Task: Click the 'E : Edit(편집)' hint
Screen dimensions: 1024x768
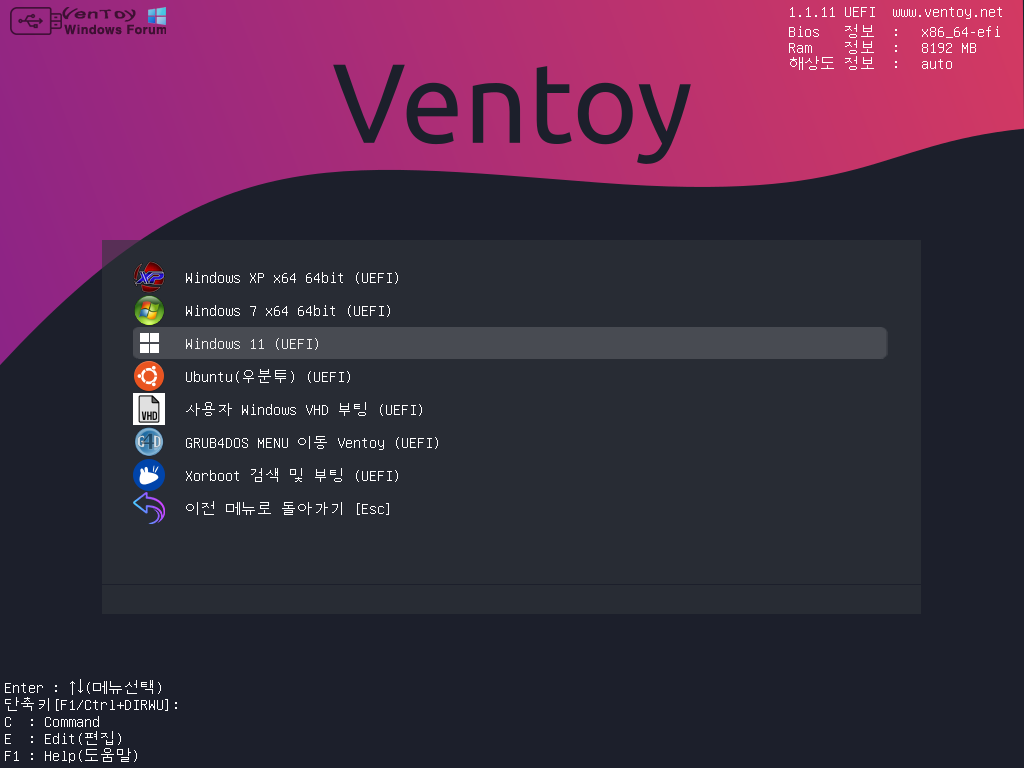Action: click(63, 739)
